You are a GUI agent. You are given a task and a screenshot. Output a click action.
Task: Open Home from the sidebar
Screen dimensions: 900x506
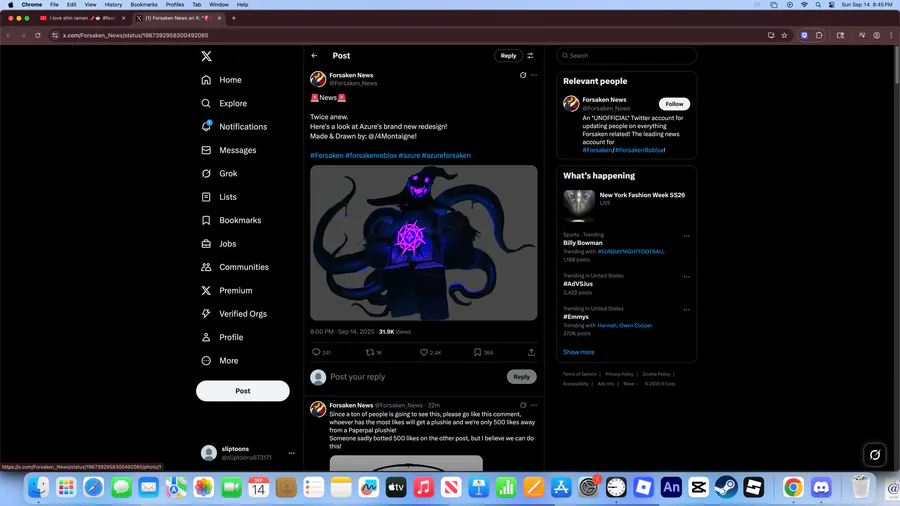pyautogui.click(x=222, y=80)
